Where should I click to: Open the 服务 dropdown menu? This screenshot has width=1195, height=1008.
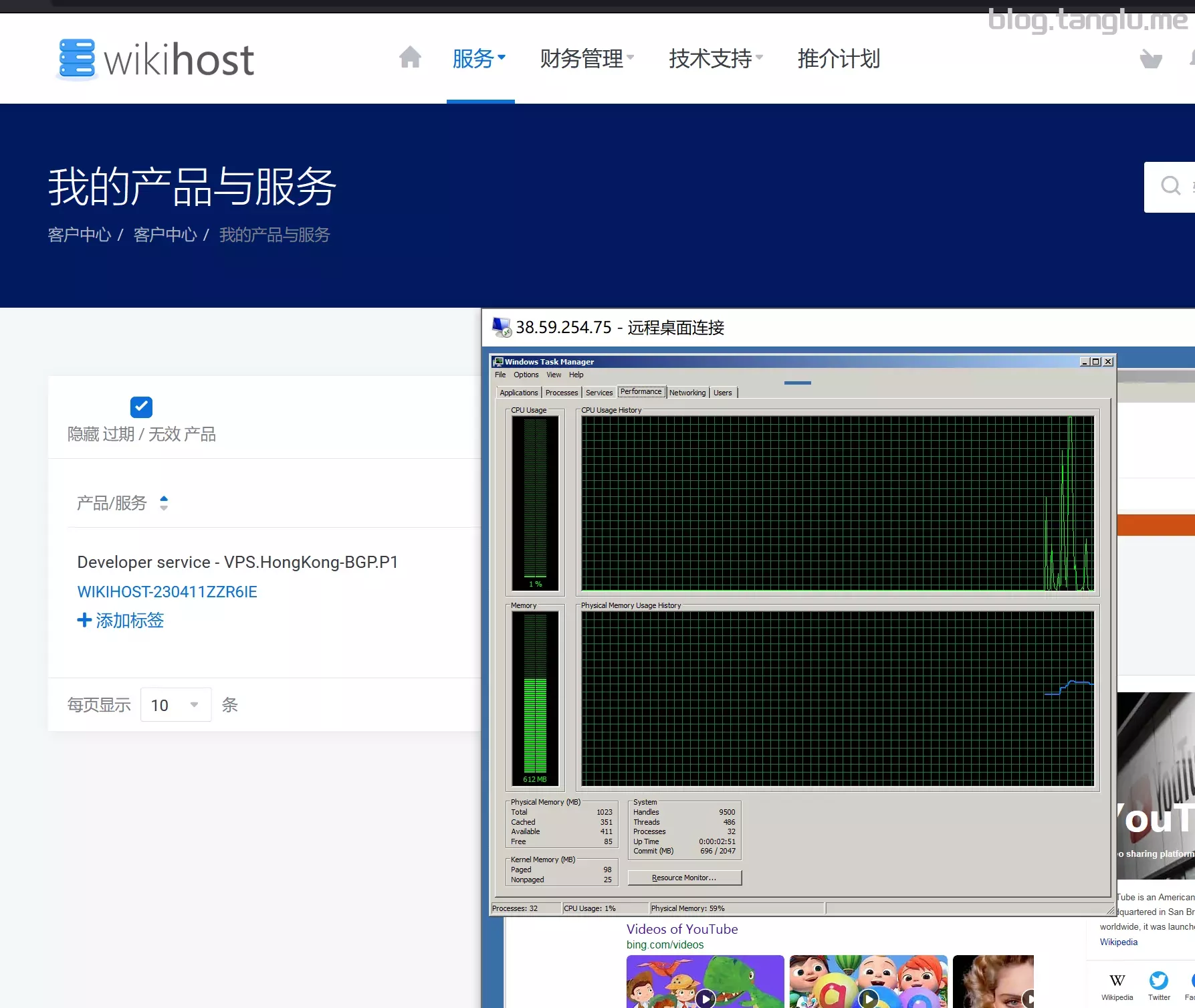(x=479, y=59)
